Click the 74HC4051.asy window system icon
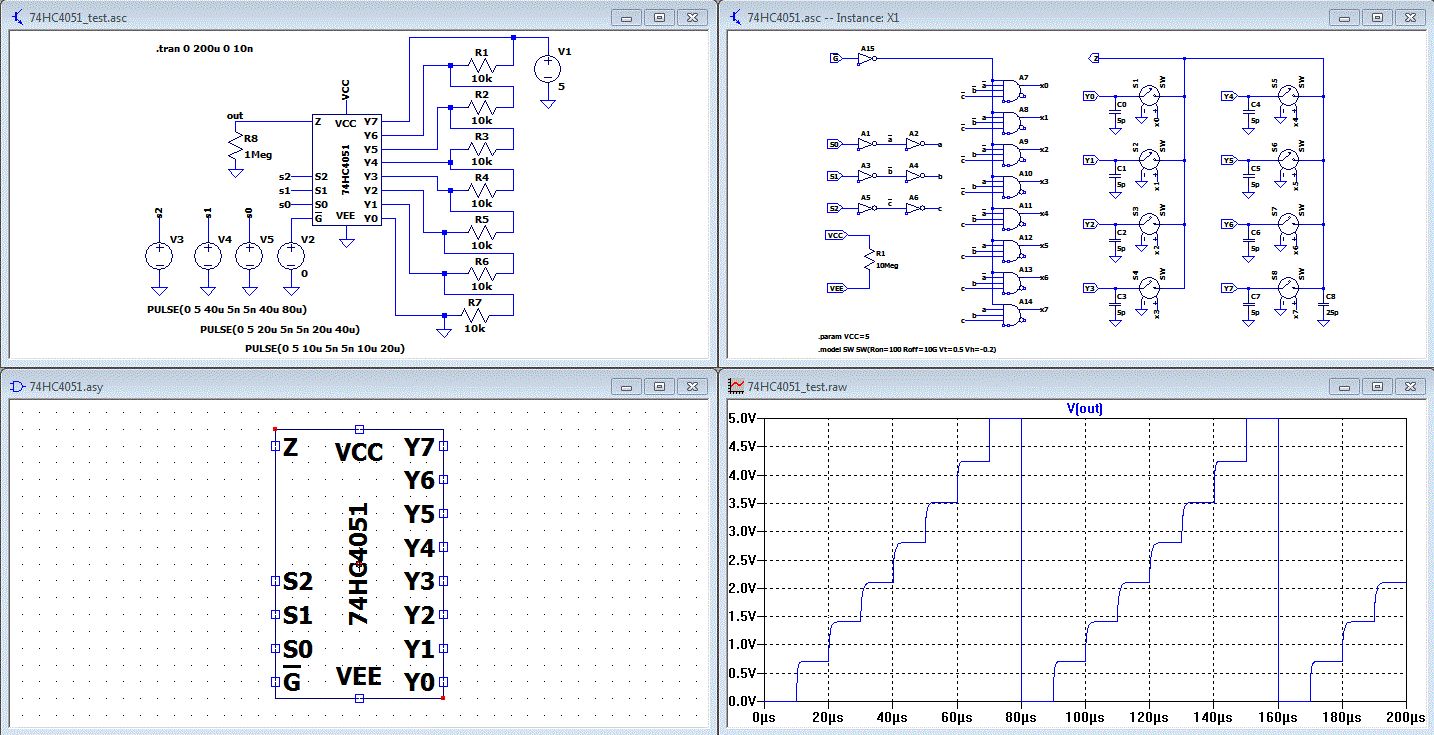The image size is (1434, 735). [17, 385]
